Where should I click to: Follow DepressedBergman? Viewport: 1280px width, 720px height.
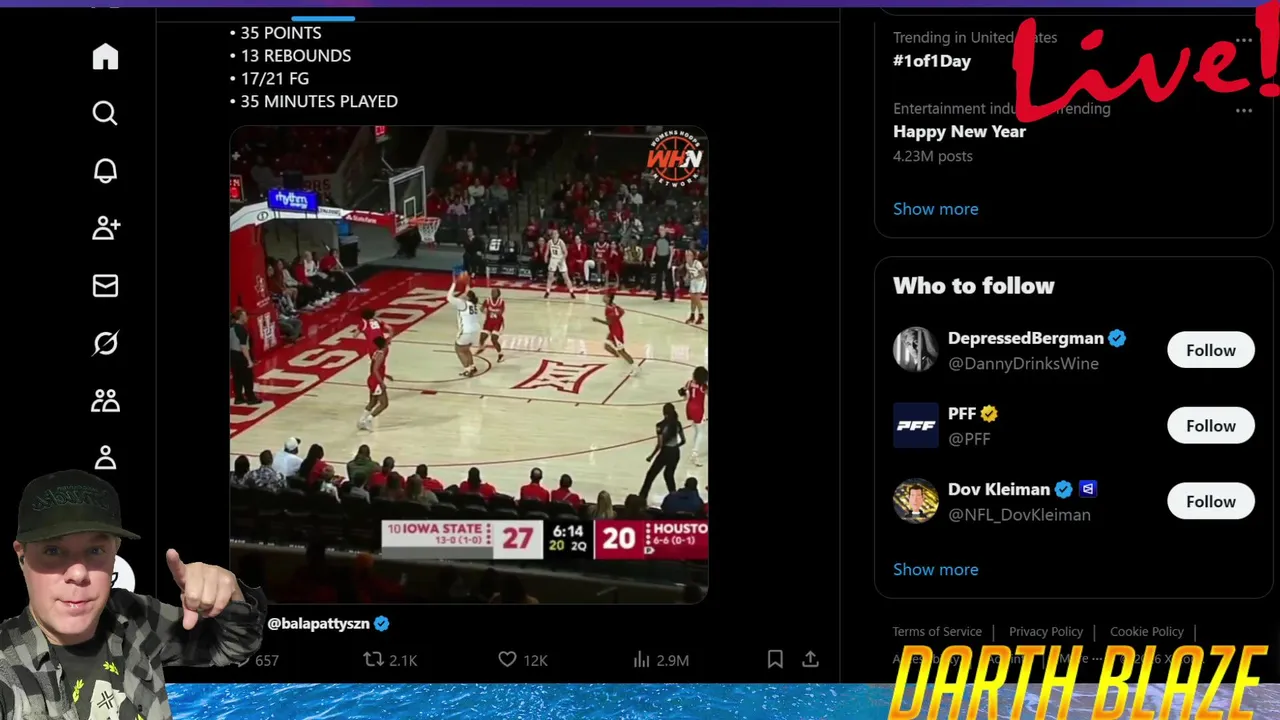tap(1211, 350)
